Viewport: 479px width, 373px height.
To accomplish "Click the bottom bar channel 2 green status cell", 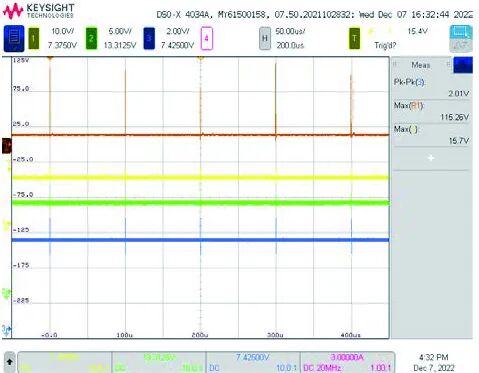I will coord(159,362).
